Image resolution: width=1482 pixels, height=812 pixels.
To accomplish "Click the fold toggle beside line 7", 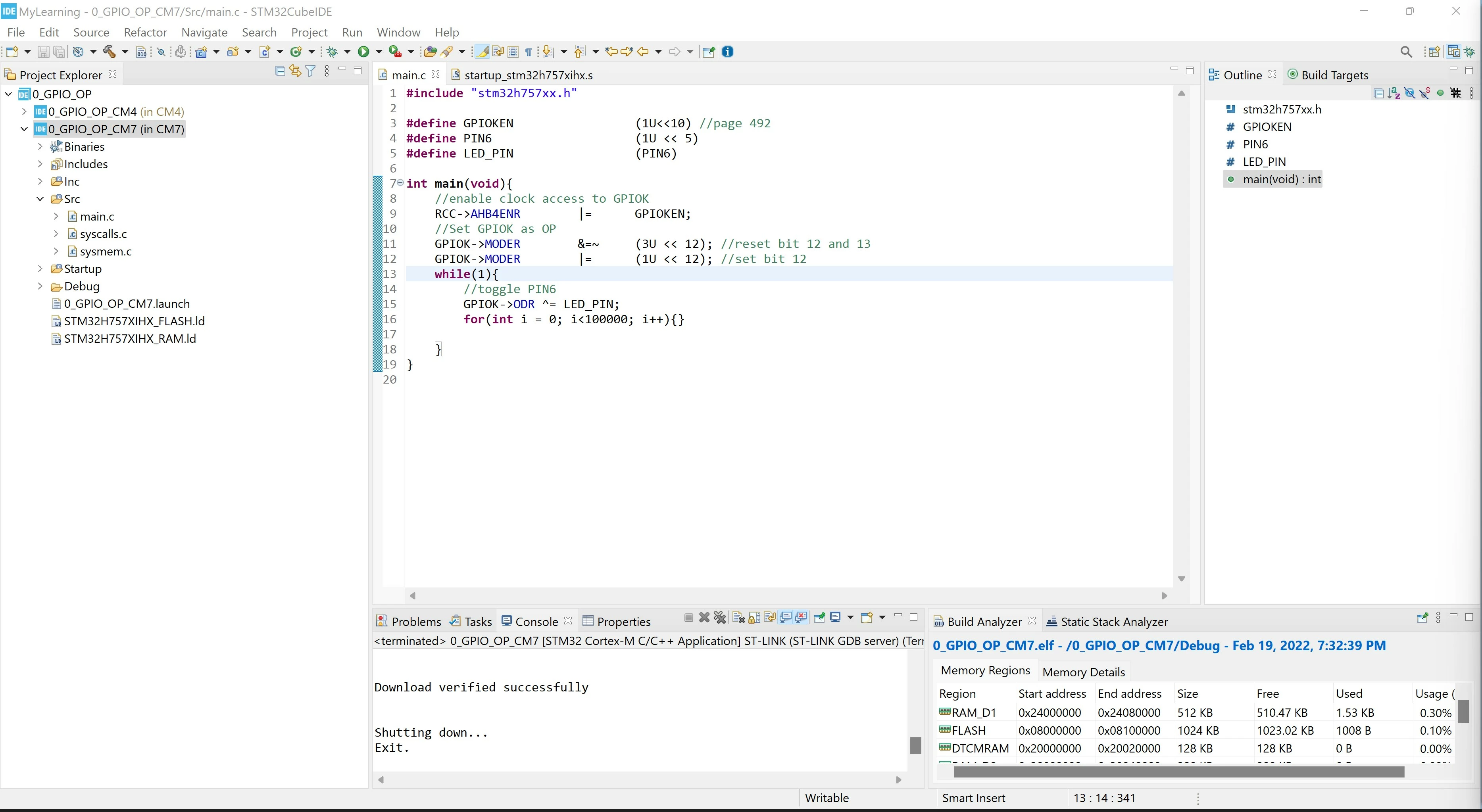I will click(x=400, y=183).
